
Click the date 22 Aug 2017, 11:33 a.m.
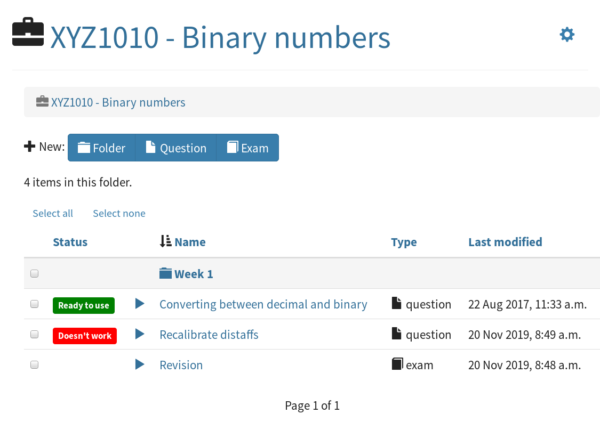coord(527,305)
